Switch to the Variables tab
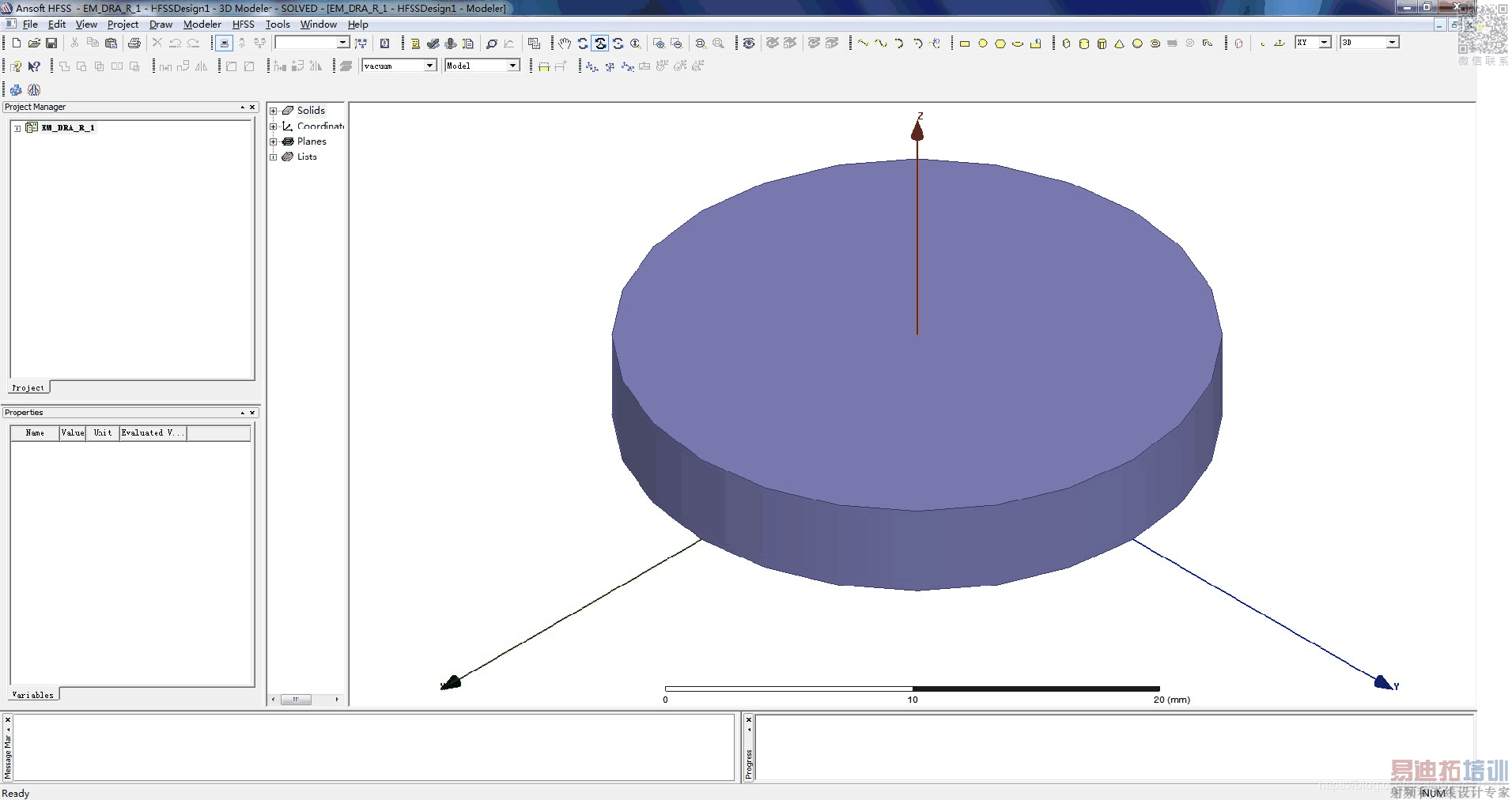The width and height of the screenshot is (1512, 800). pyautogui.click(x=33, y=695)
